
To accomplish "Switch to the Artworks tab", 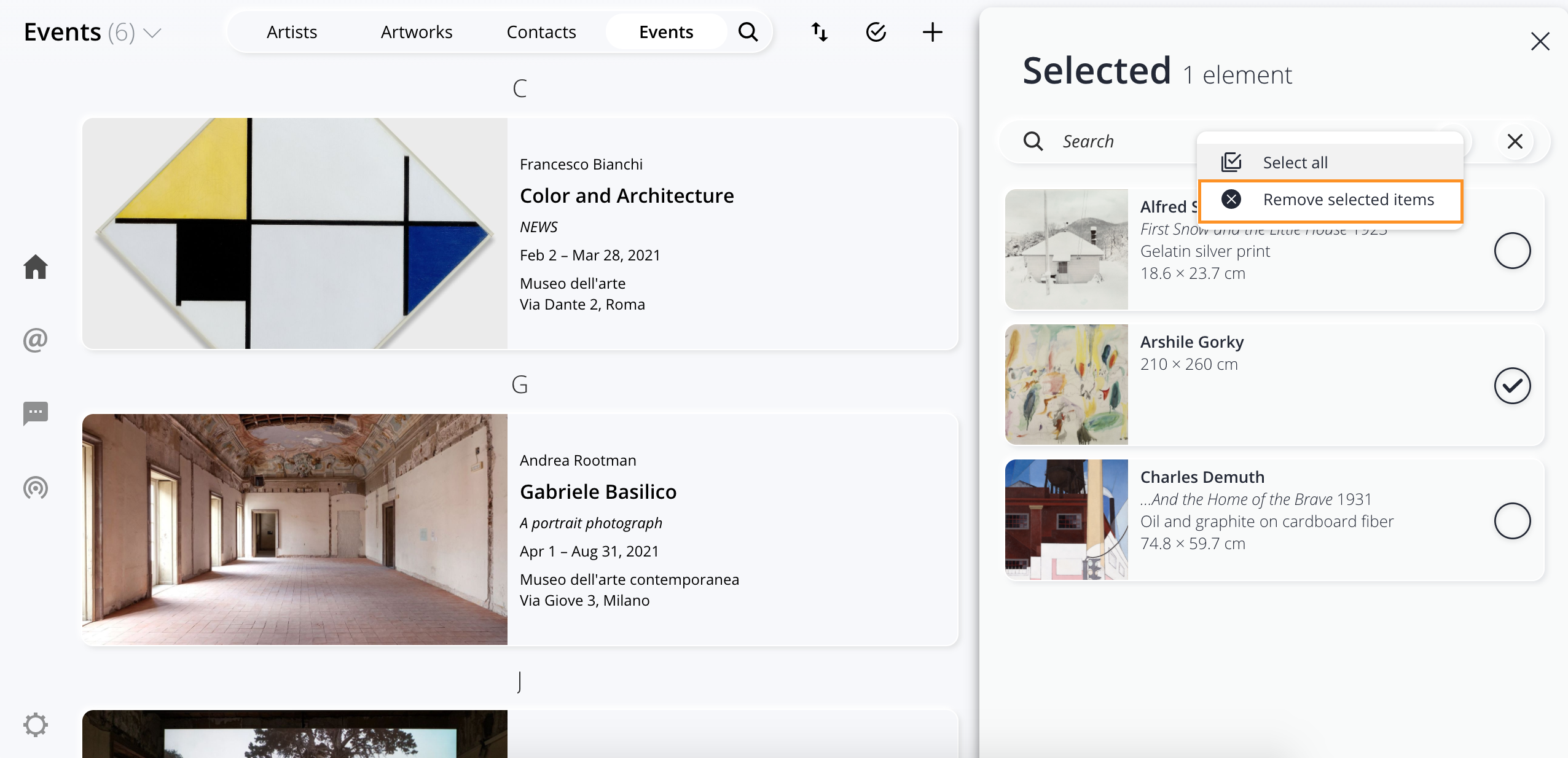I will click(x=417, y=32).
